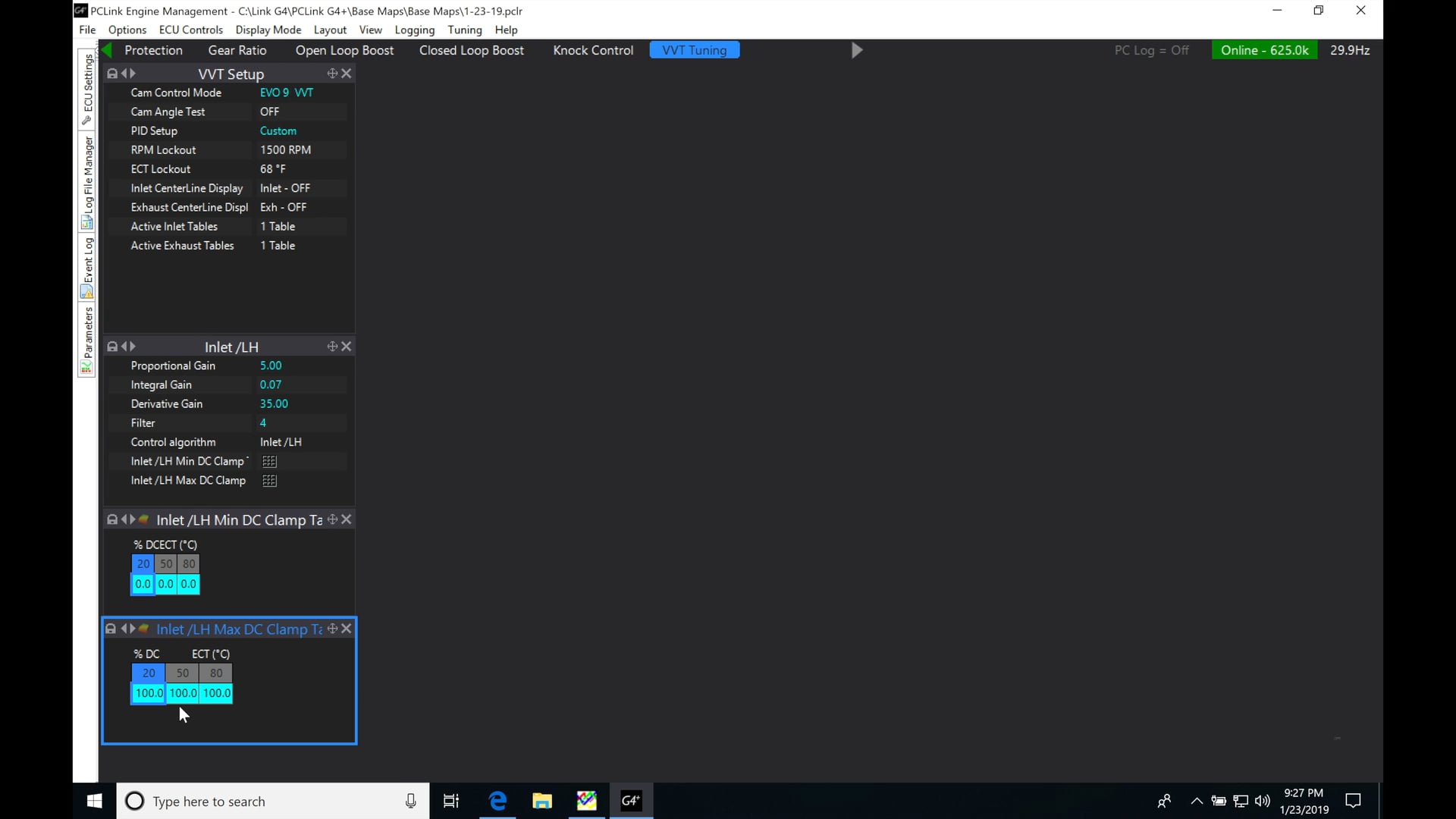This screenshot has width=1456, height=819.
Task: Click the PC Log = Off status
Action: pyautogui.click(x=1151, y=50)
